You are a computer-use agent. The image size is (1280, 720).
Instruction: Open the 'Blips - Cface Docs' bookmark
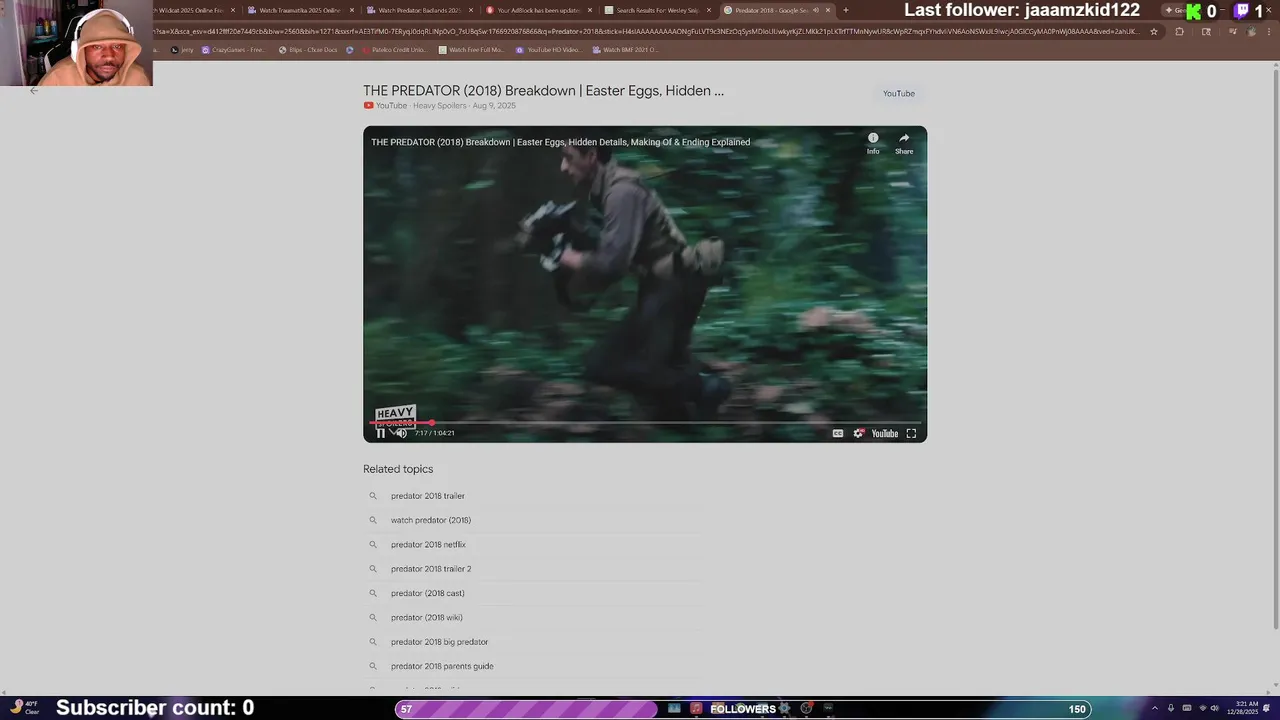pos(308,50)
